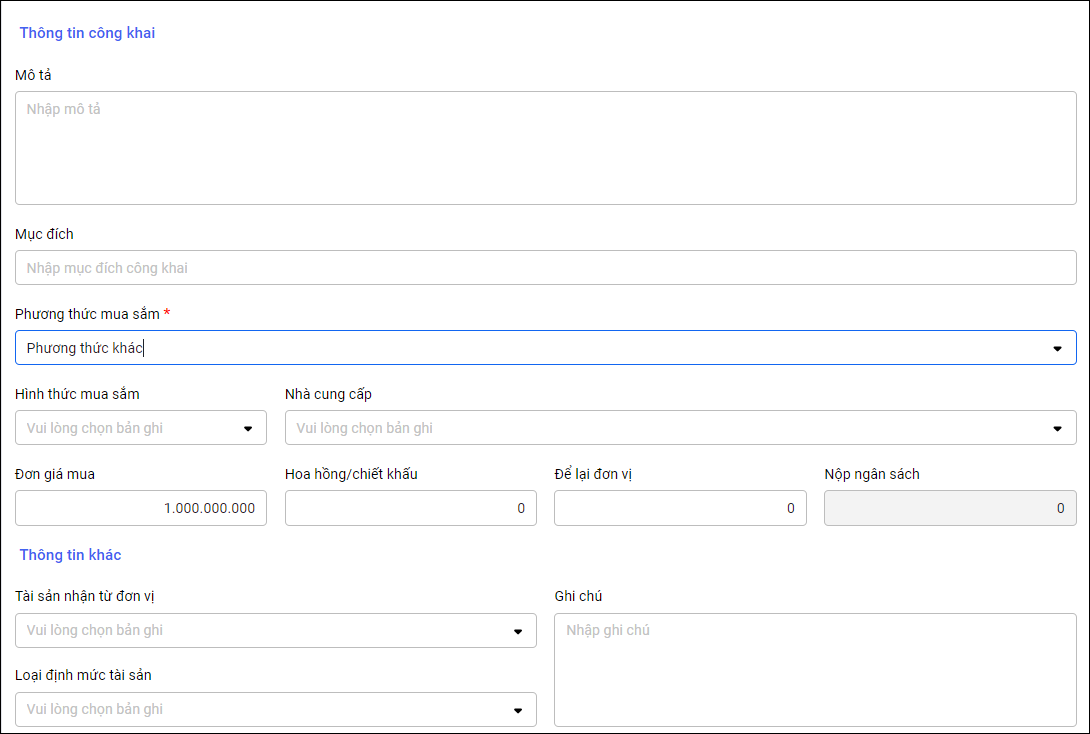This screenshot has width=1090, height=734.
Task: Click the 'Thông tin công khai' section heading
Action: point(87,33)
